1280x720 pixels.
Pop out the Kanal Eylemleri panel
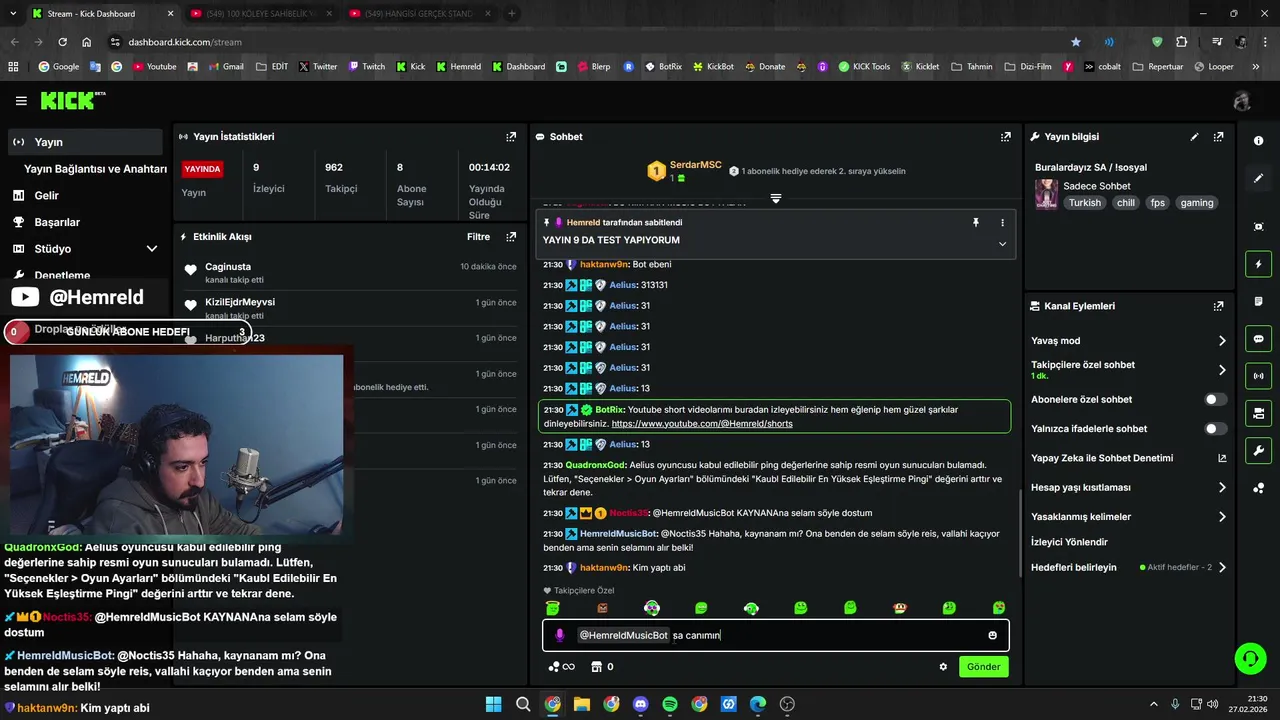(1218, 306)
